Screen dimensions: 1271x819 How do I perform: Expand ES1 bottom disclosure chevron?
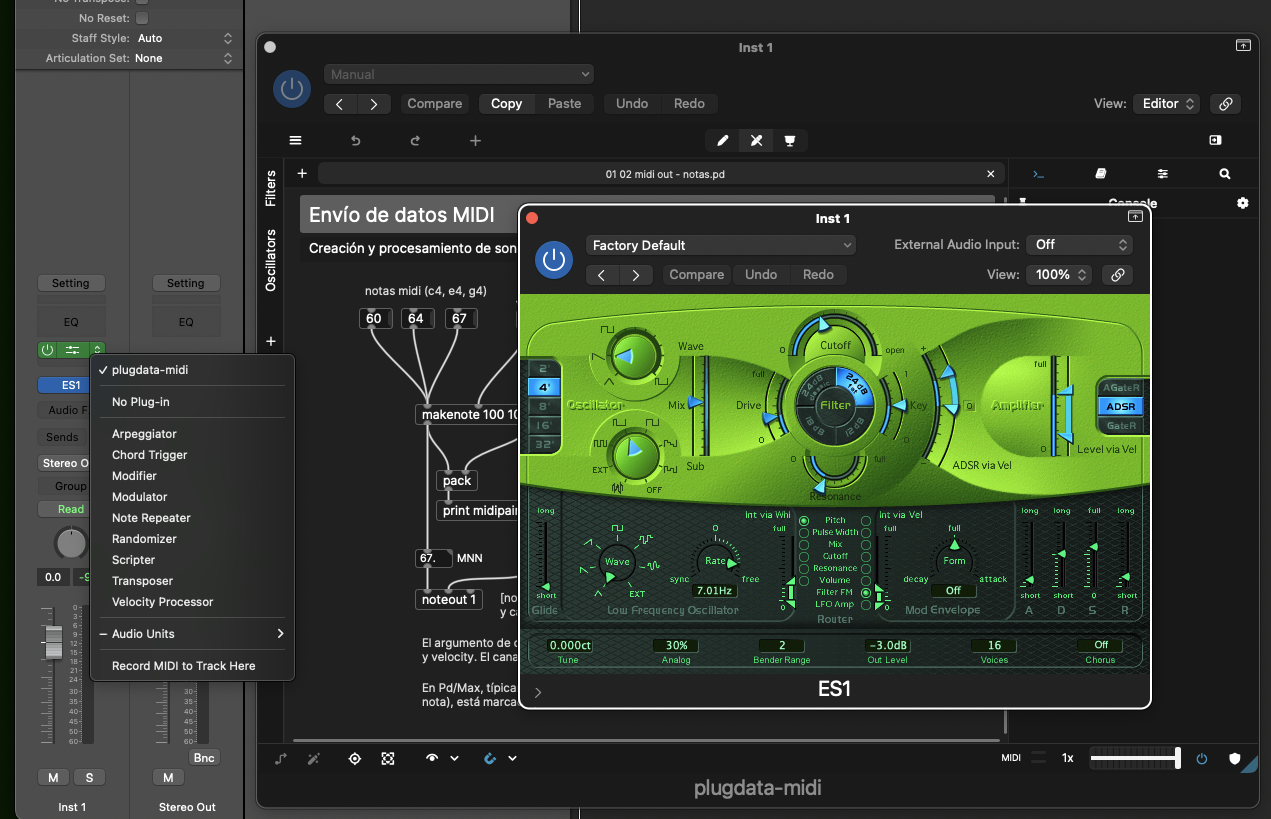tap(538, 692)
